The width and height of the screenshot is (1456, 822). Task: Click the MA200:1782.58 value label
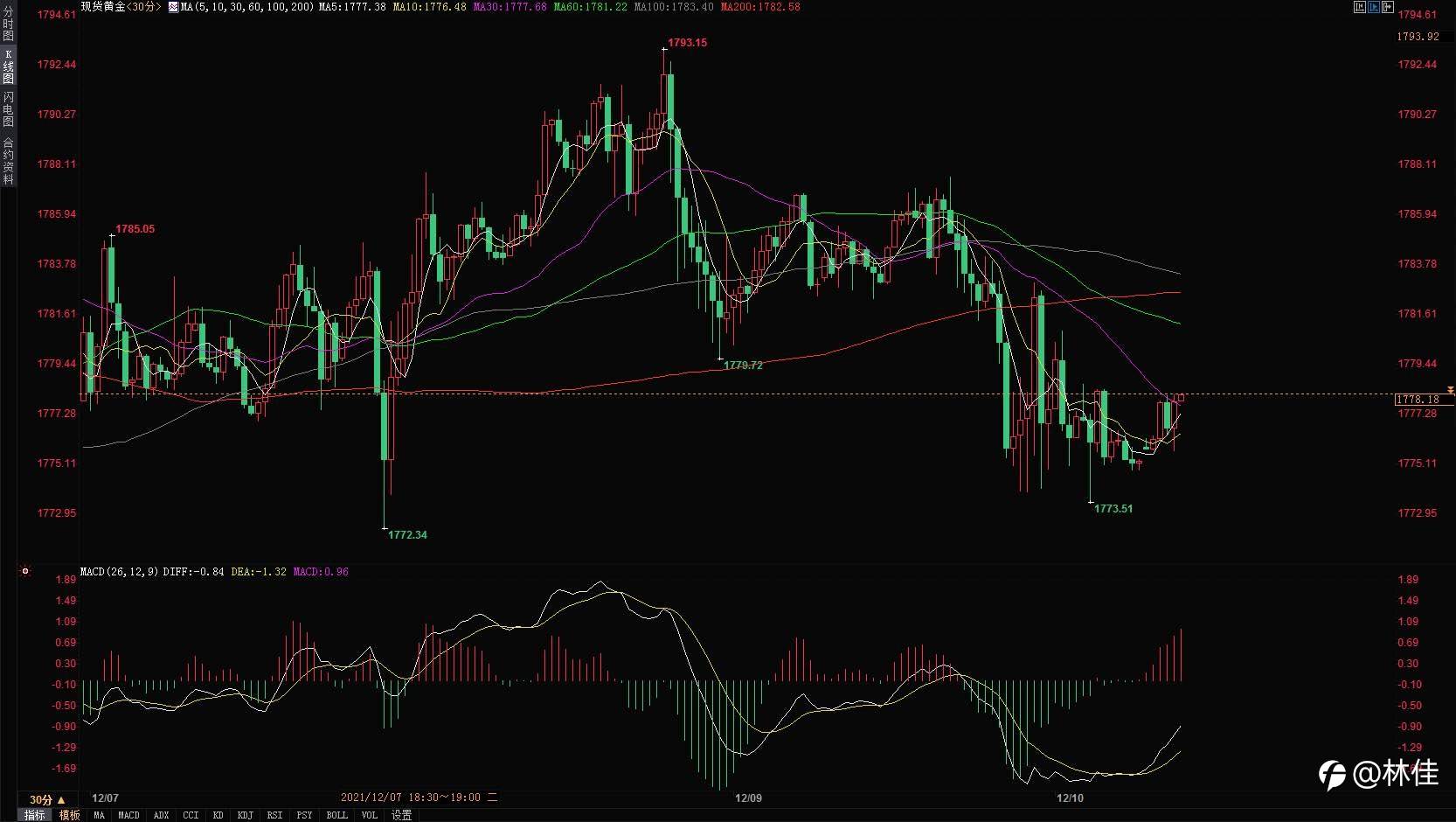point(759,7)
